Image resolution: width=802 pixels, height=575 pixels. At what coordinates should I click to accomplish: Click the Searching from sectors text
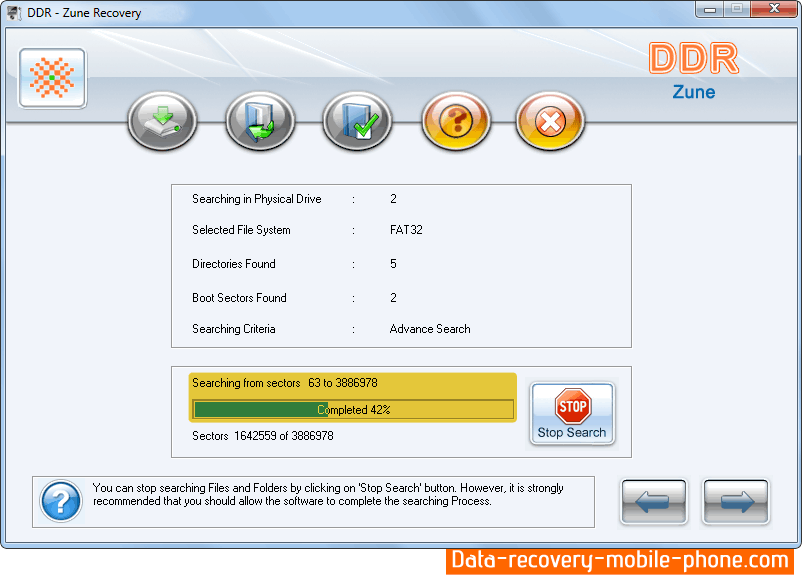click(x=284, y=383)
